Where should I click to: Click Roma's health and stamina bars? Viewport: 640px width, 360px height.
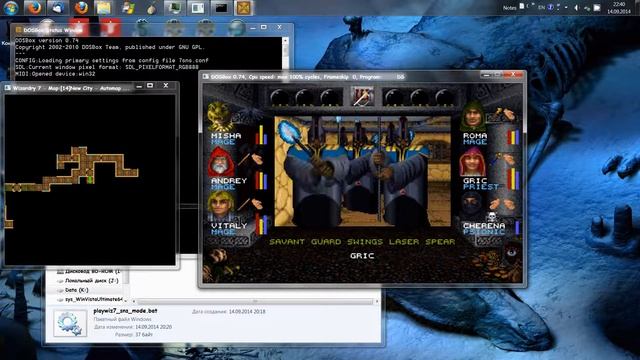(513, 137)
